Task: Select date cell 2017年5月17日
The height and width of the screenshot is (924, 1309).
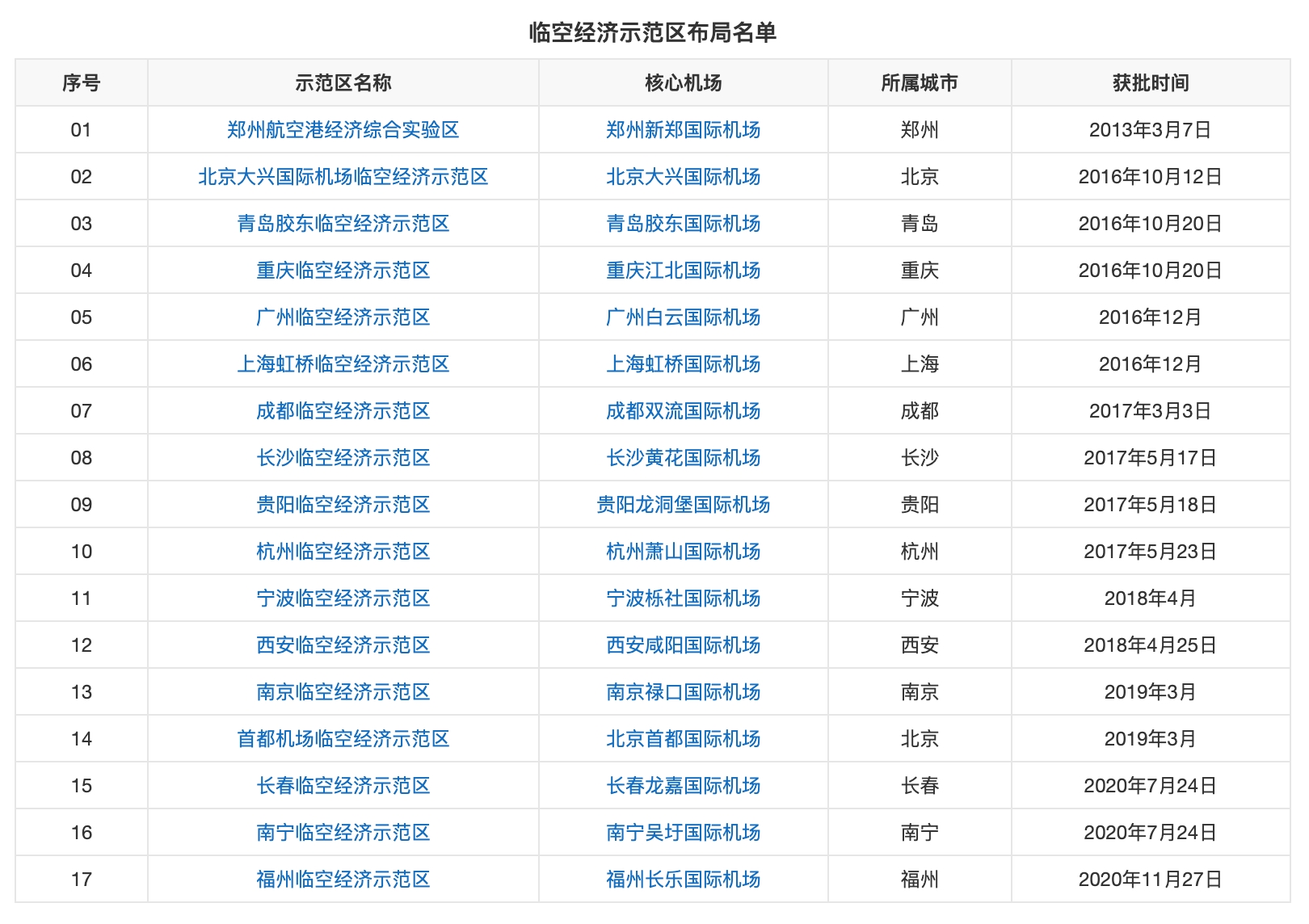Action: [x=1151, y=458]
